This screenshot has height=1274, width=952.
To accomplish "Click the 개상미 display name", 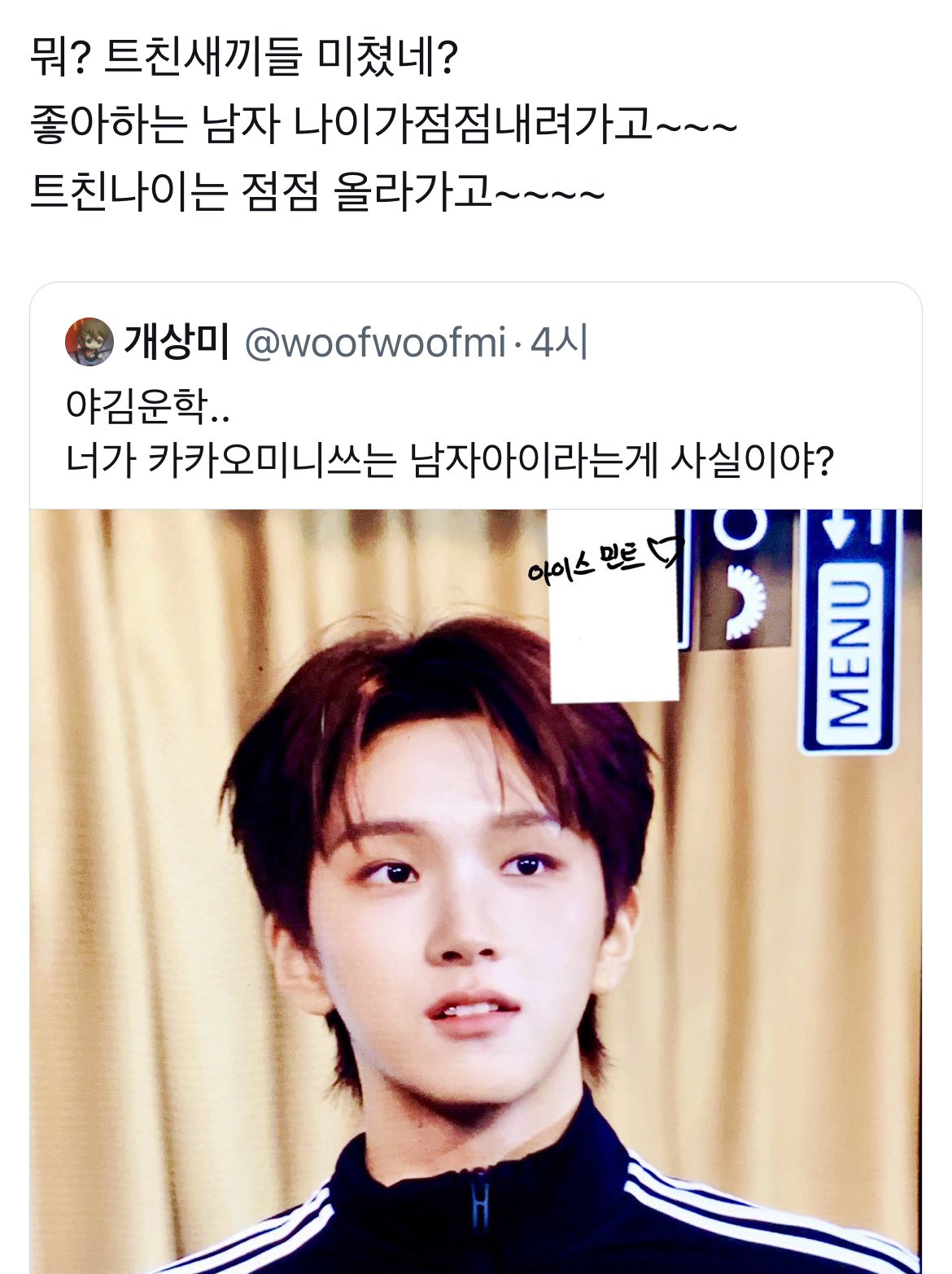I will (x=177, y=342).
